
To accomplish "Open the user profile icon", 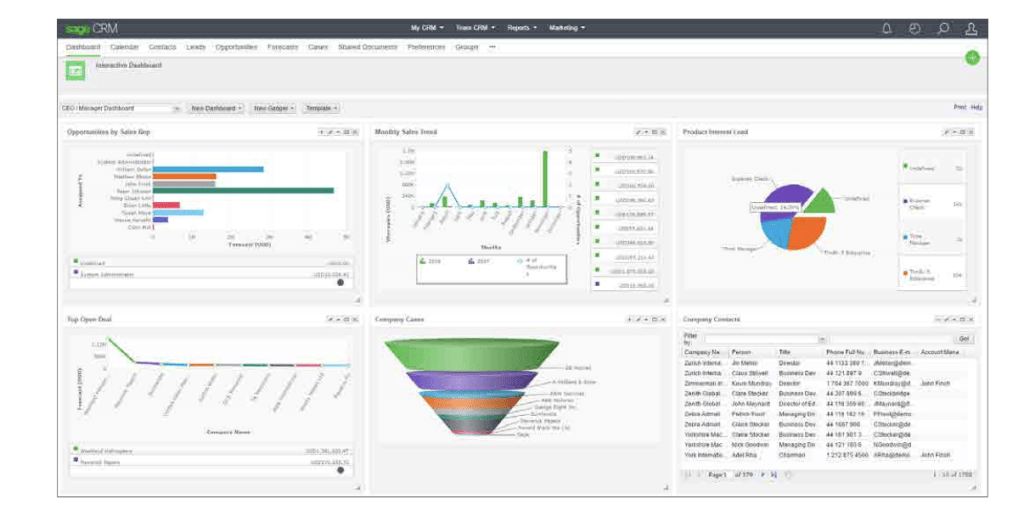I will click(971, 28).
